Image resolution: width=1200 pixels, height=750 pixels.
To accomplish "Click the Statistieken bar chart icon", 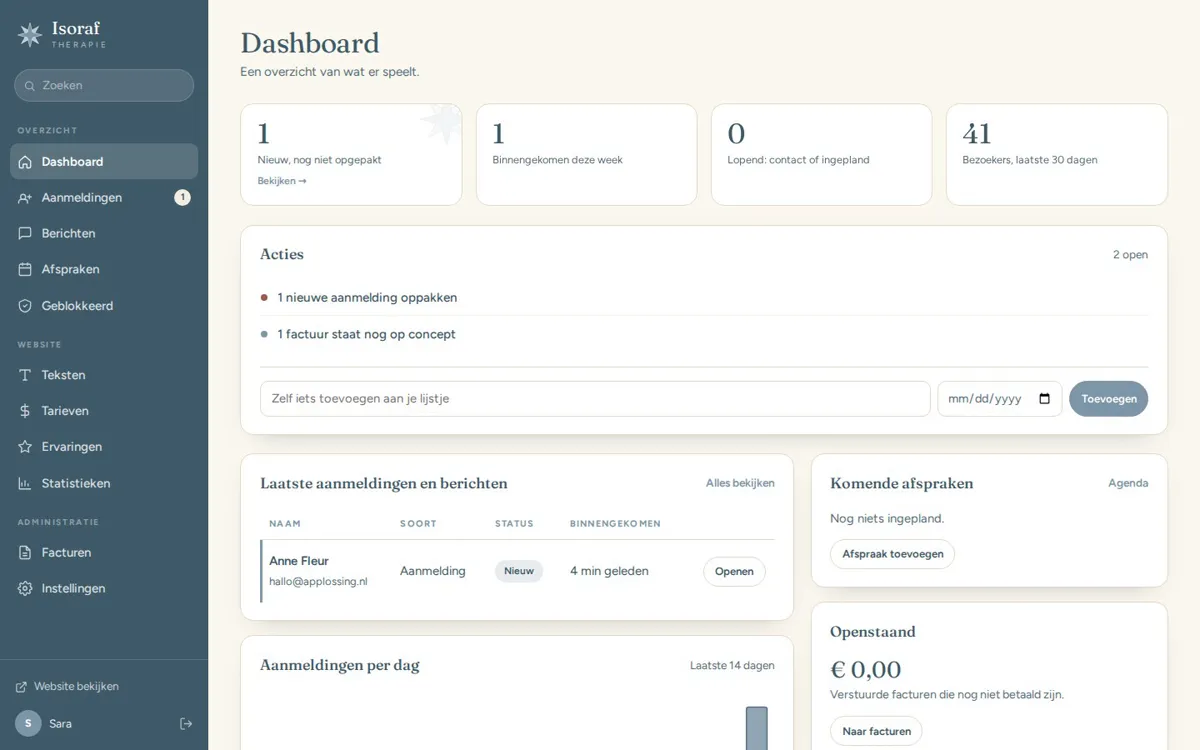I will pyautogui.click(x=25, y=483).
